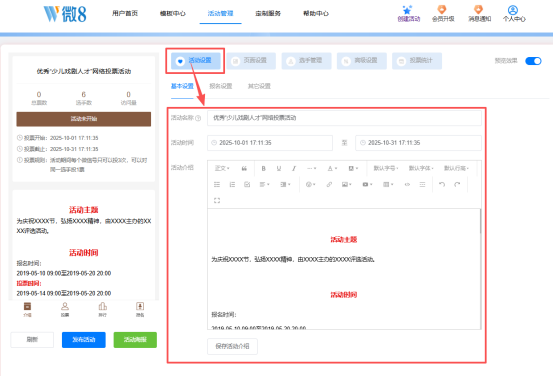The height and width of the screenshot is (377, 554).
Task: Switch to the 基本设置 sub-tab
Action: tap(182, 86)
